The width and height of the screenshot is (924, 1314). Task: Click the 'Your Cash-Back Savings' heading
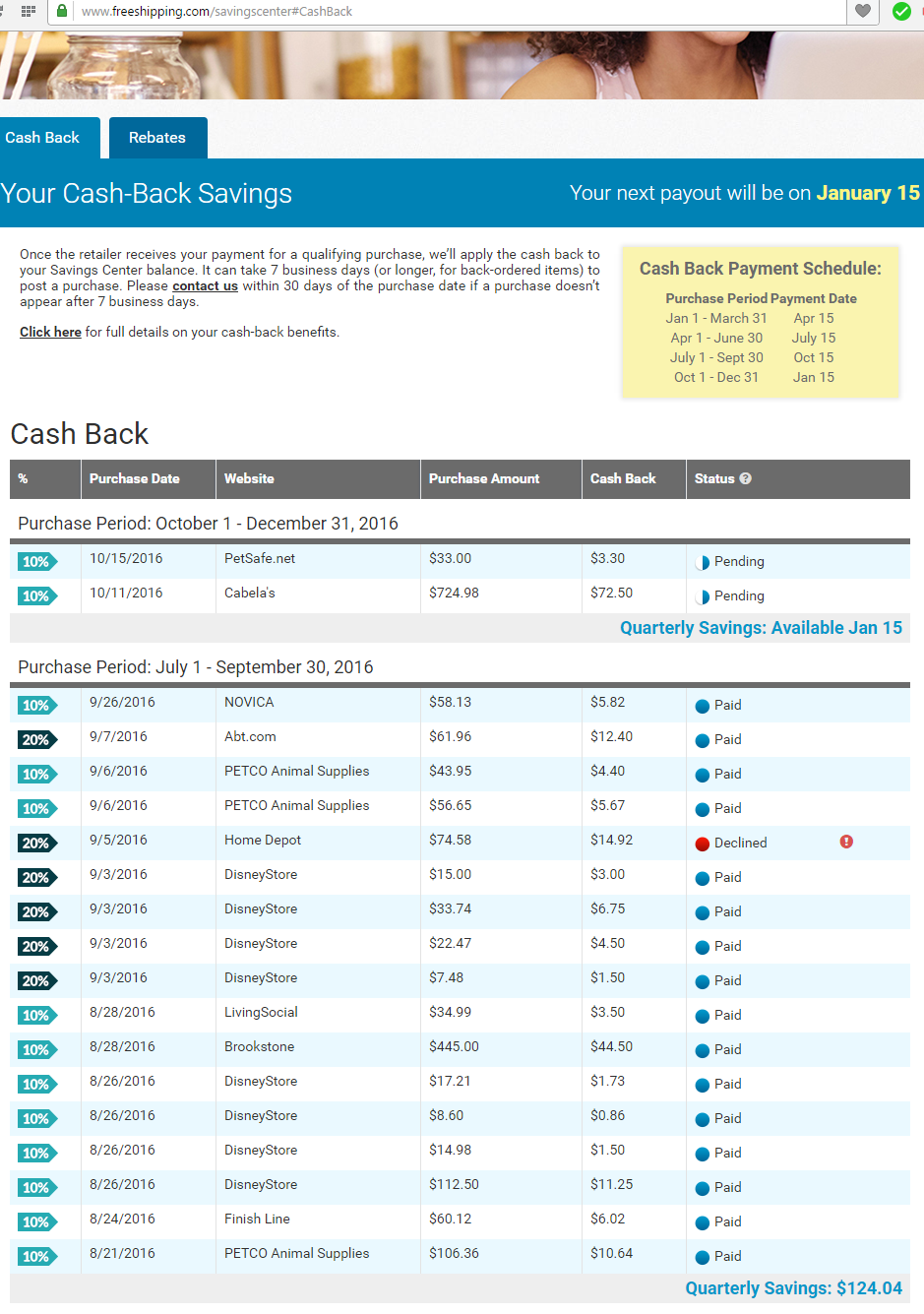click(x=147, y=193)
